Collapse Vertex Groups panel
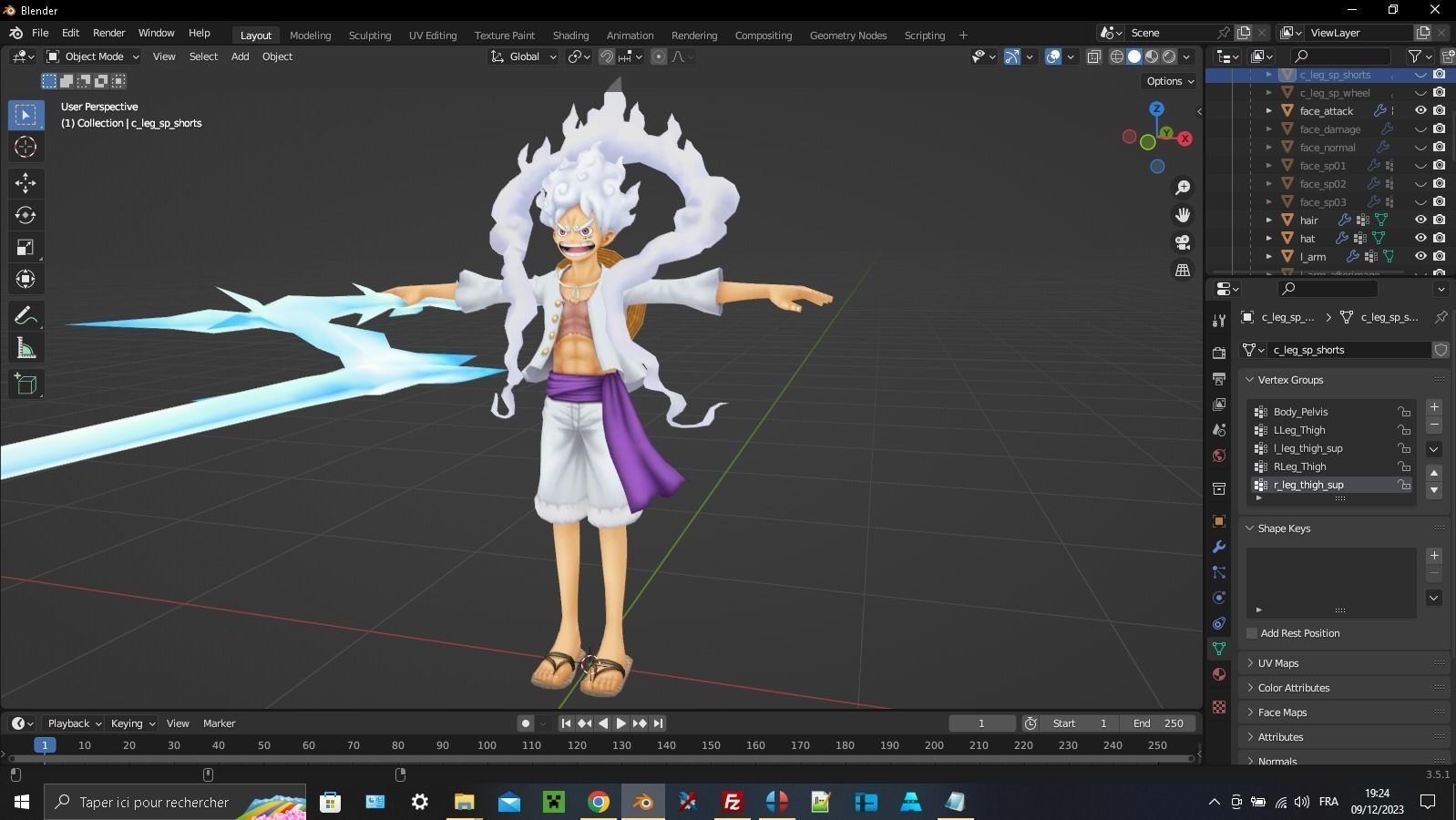 (1290, 380)
